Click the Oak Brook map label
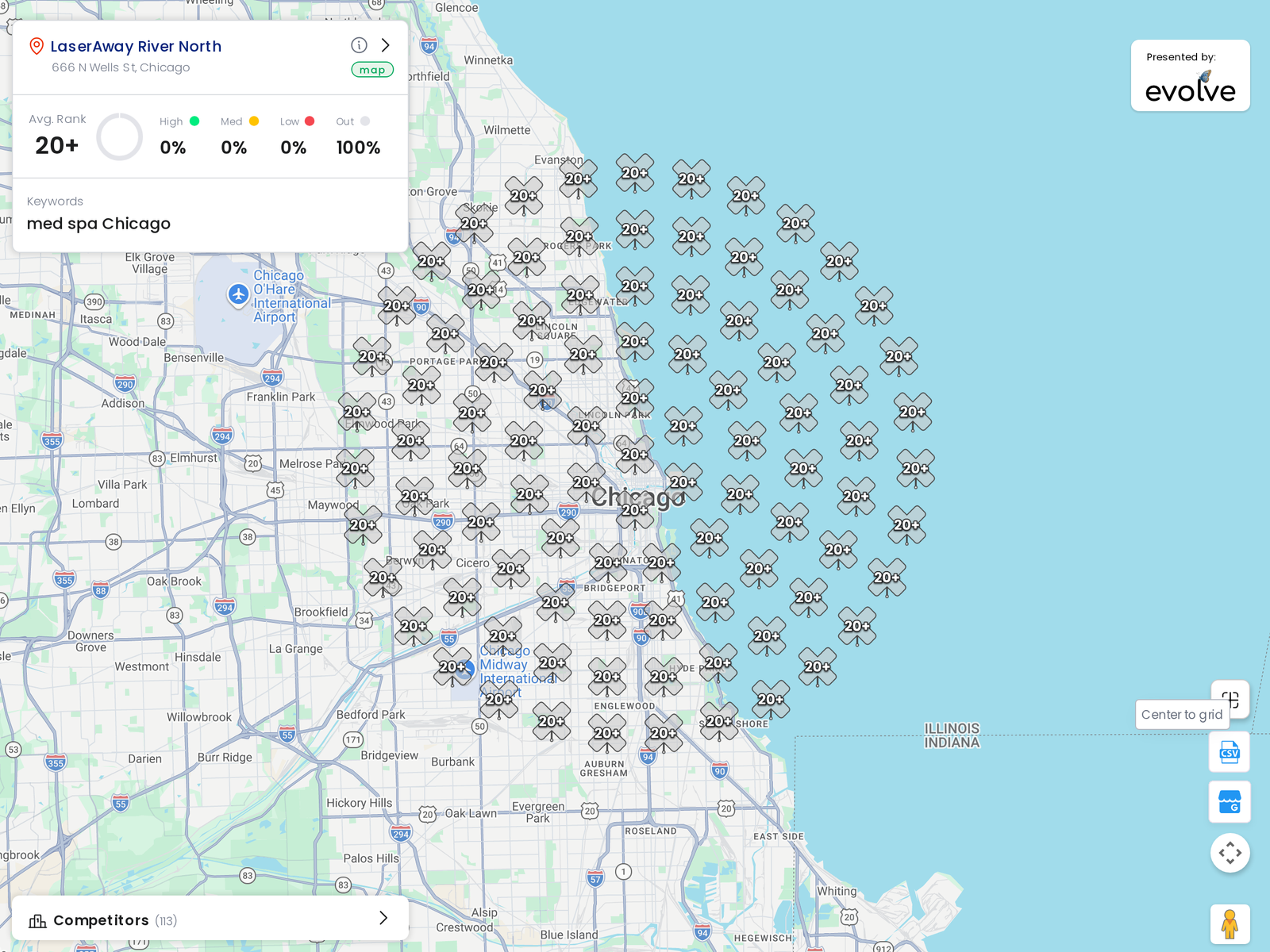This screenshot has width=1270, height=952. [x=174, y=582]
